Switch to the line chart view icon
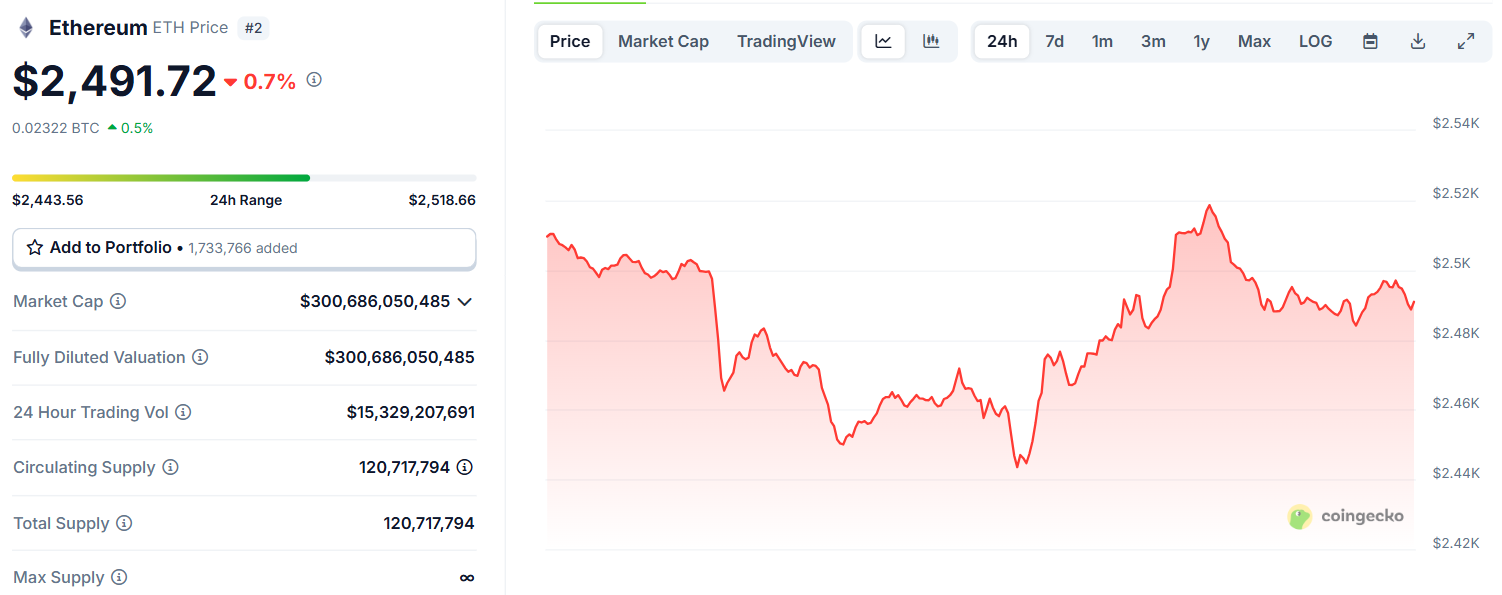The image size is (1502, 595). point(883,41)
